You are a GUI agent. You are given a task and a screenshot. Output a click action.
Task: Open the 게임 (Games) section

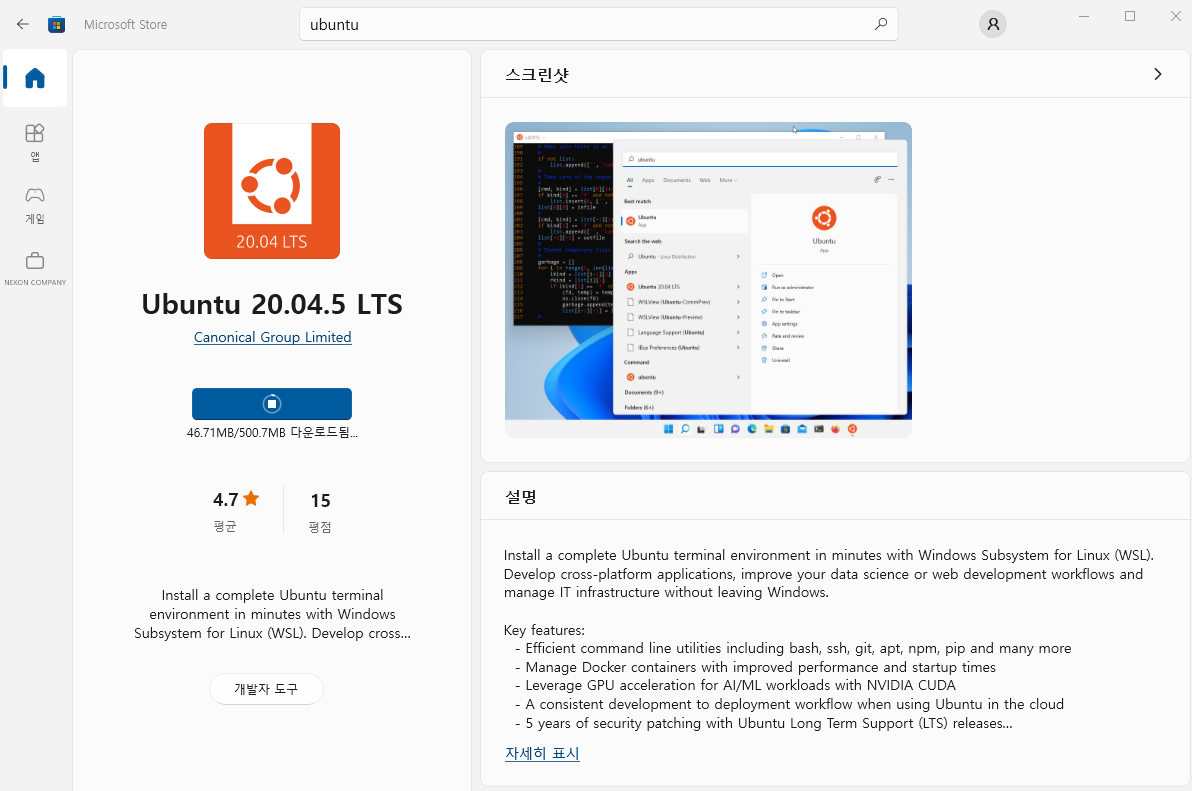[35, 206]
